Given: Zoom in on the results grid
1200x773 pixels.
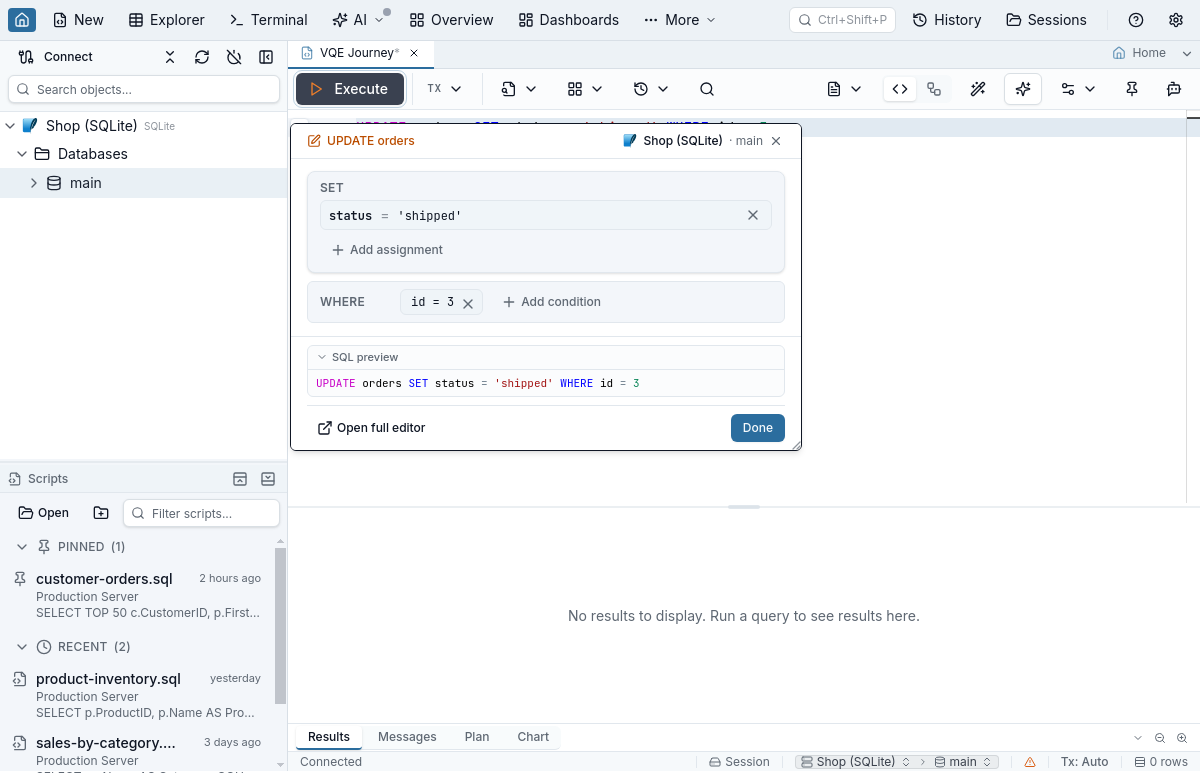Looking at the screenshot, I should [x=1182, y=738].
